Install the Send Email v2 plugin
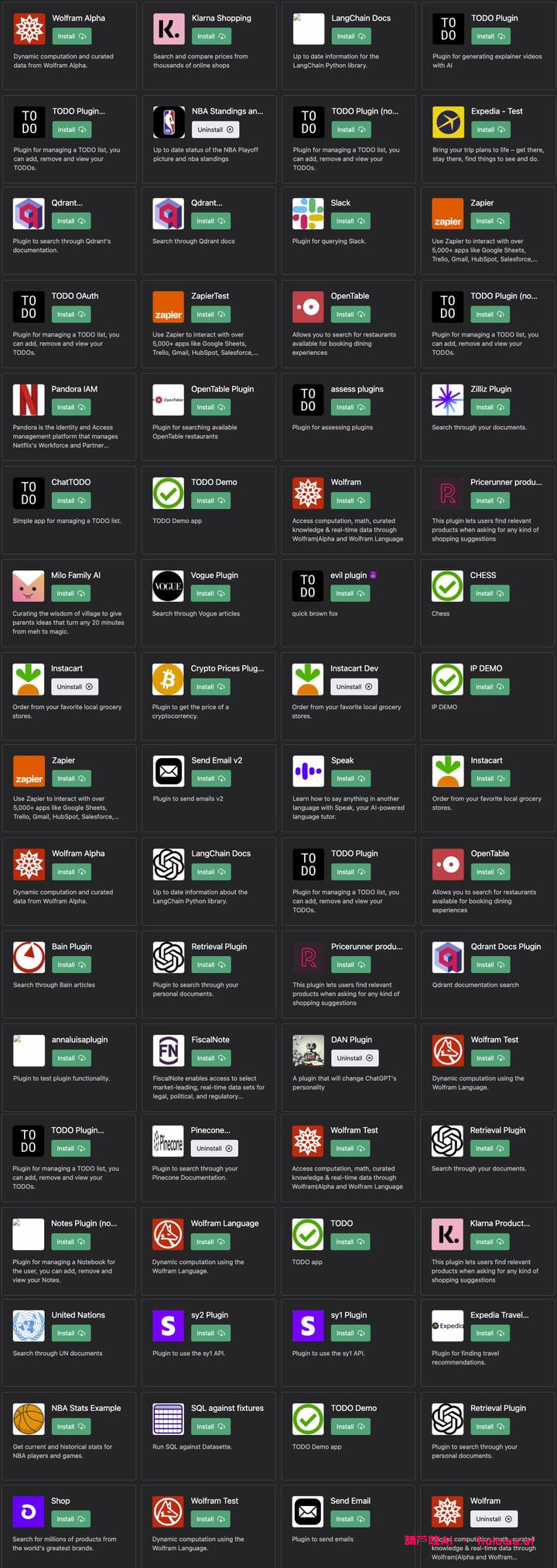Viewport: 557px width, 1568px height. point(210,779)
